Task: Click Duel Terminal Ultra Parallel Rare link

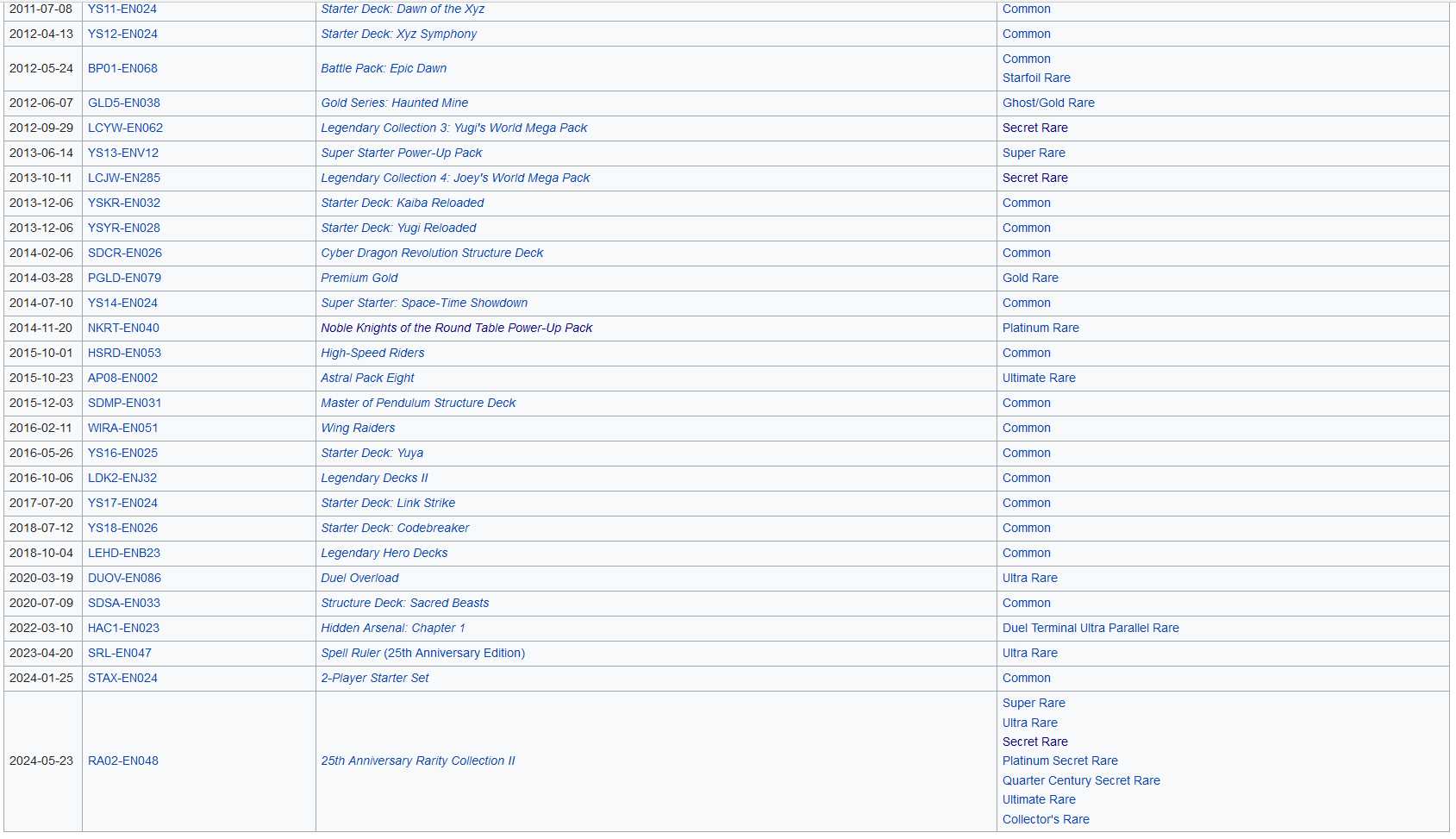Action: coord(1090,628)
